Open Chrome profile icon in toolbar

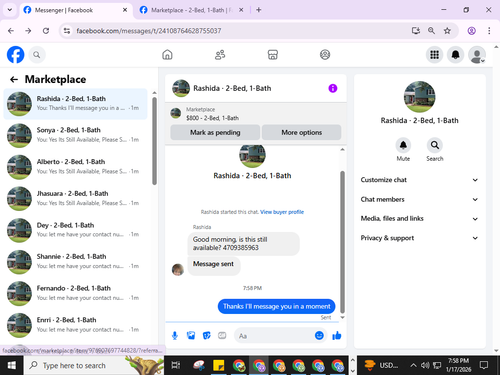point(471,31)
